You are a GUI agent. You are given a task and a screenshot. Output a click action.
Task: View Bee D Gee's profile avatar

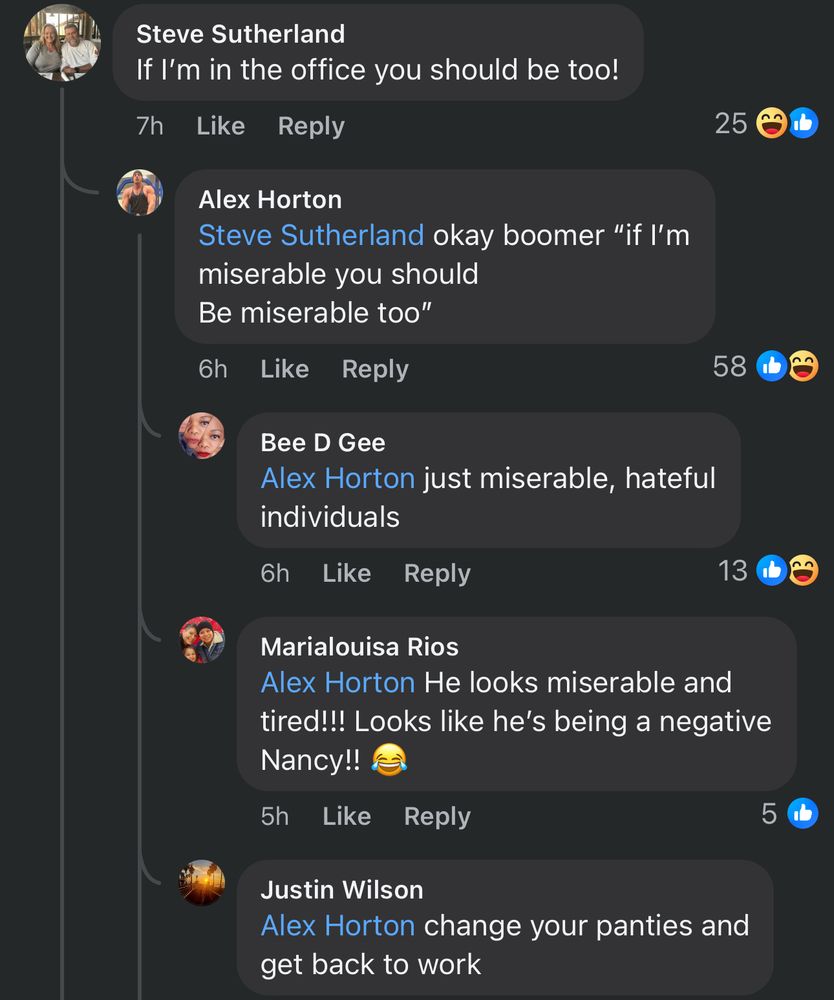tap(201, 436)
